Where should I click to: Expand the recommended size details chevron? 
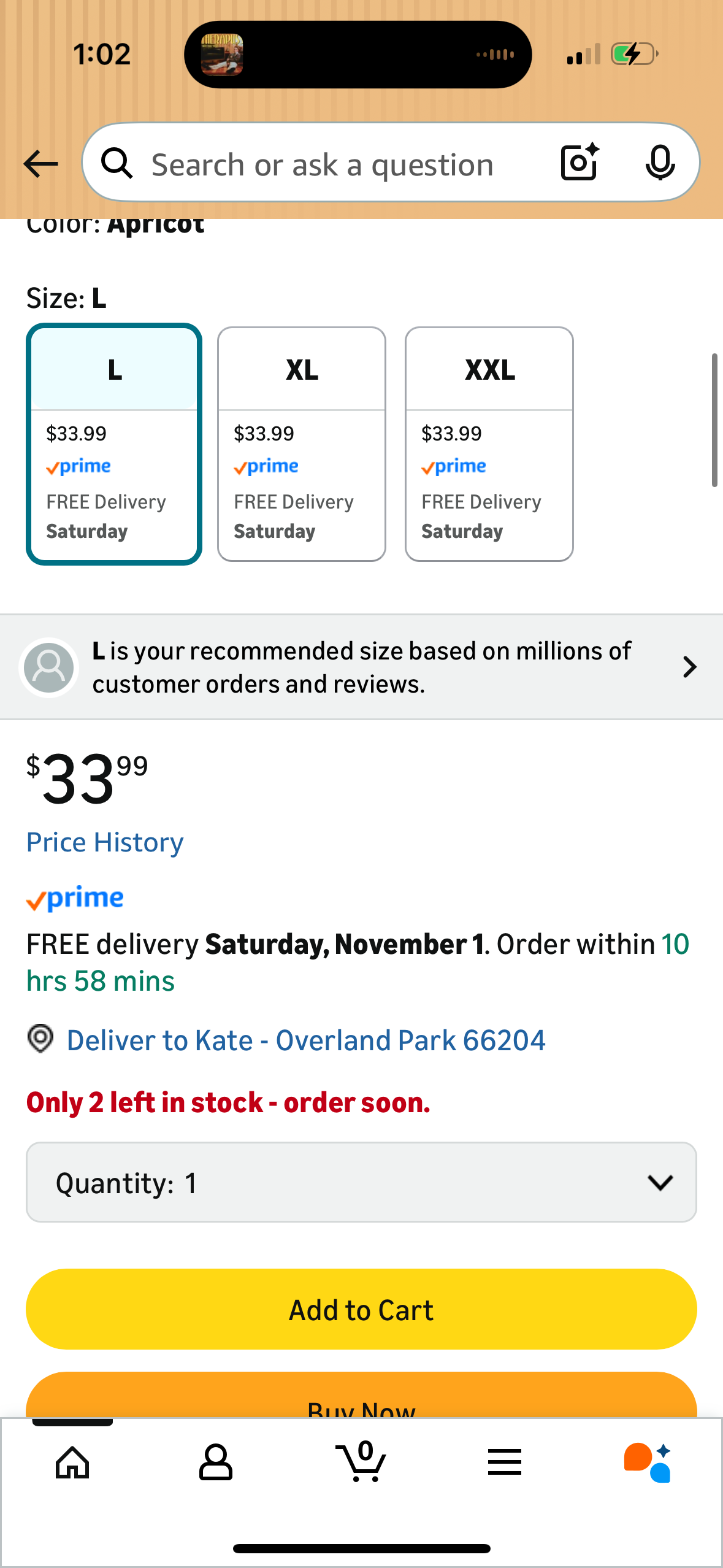coord(690,667)
